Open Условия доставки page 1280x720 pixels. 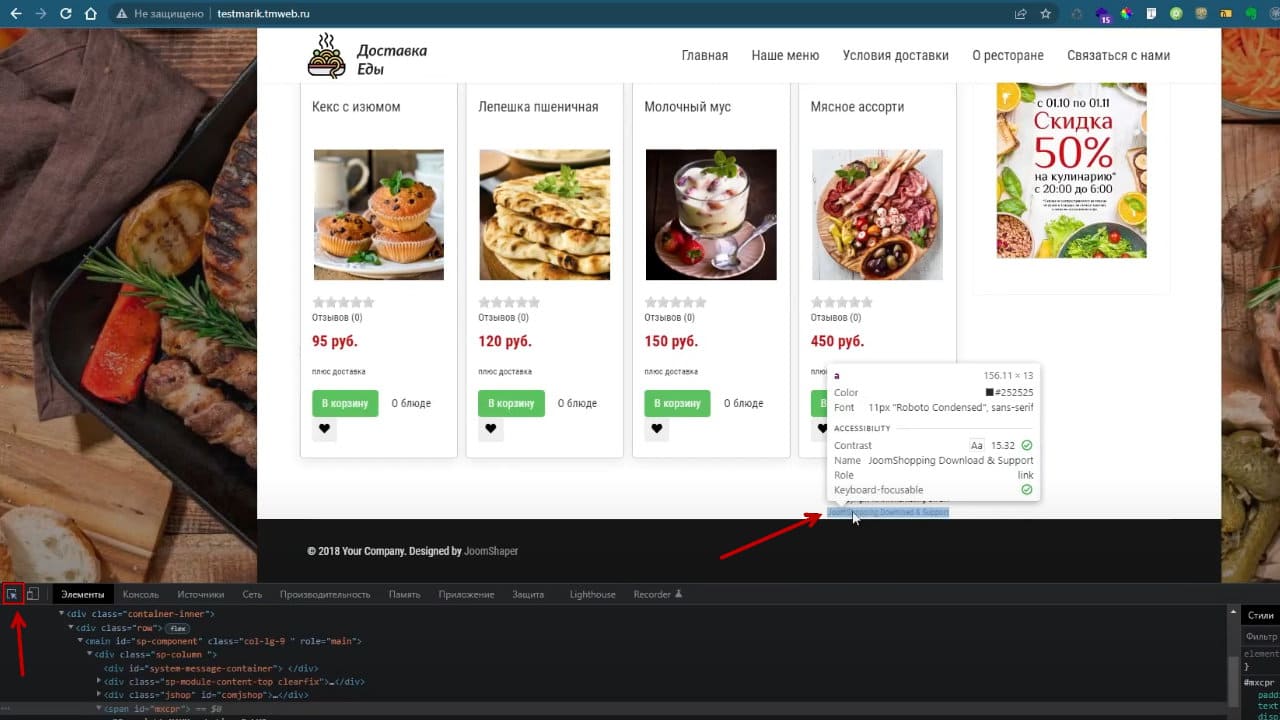point(895,56)
